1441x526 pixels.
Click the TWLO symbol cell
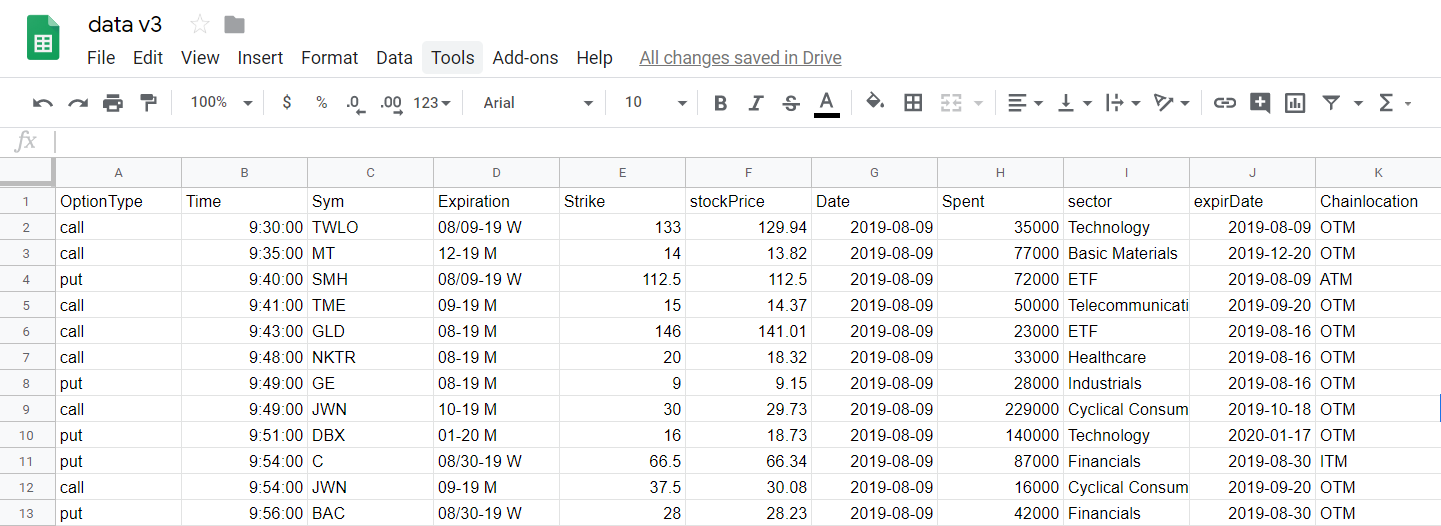pyautogui.click(x=371, y=227)
